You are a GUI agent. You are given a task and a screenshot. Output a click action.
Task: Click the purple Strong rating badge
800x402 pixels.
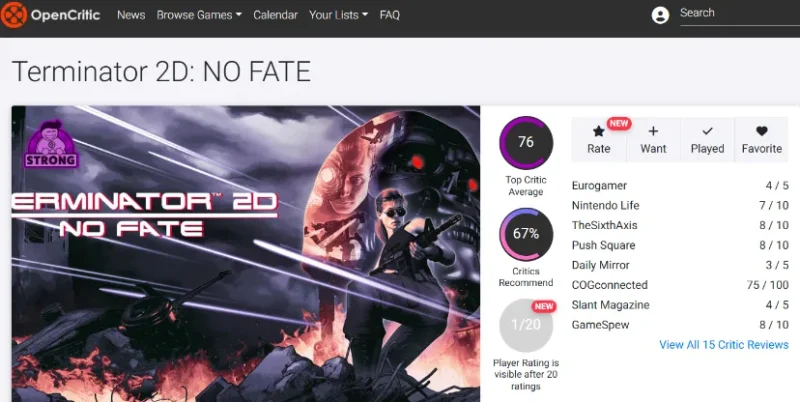pos(44,146)
